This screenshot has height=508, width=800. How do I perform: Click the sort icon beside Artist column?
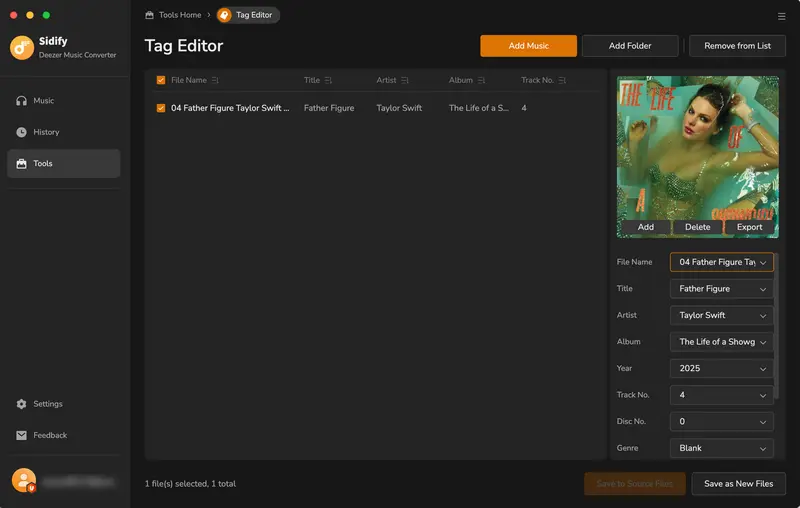405,80
